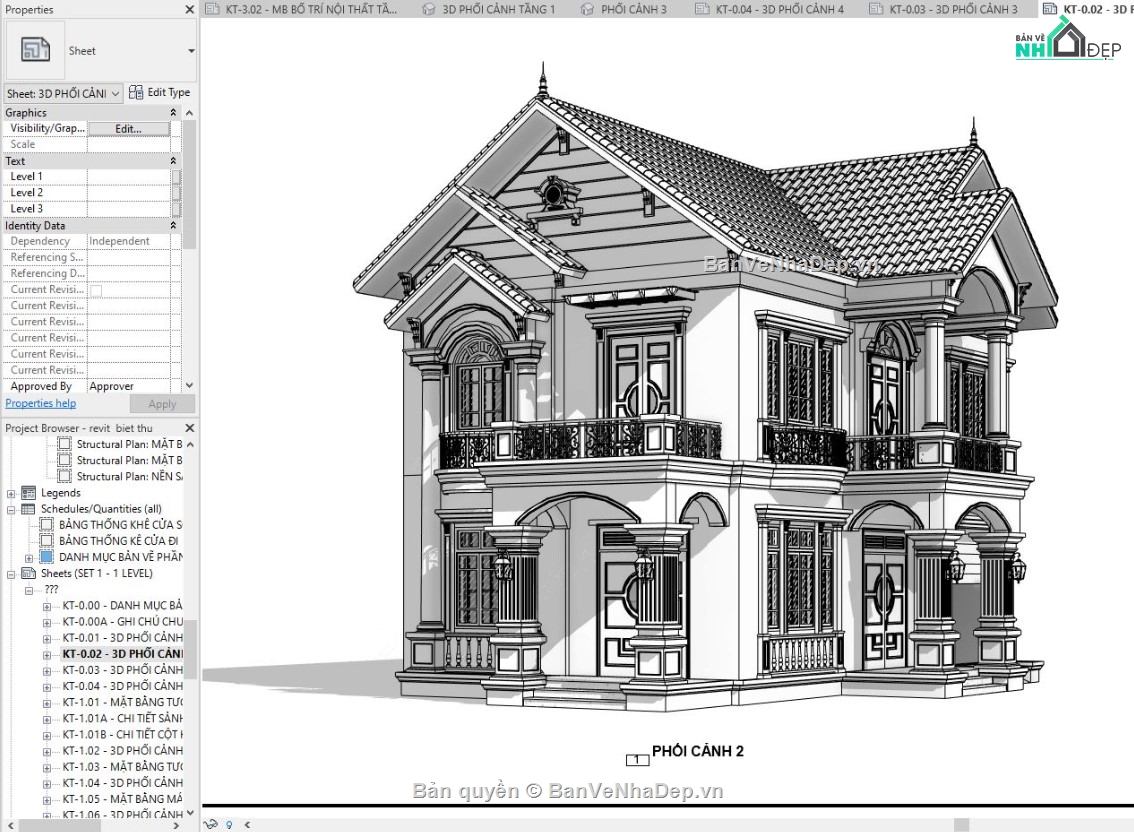Collapse the Text property group
The width and height of the screenshot is (1134, 832).
(173, 161)
